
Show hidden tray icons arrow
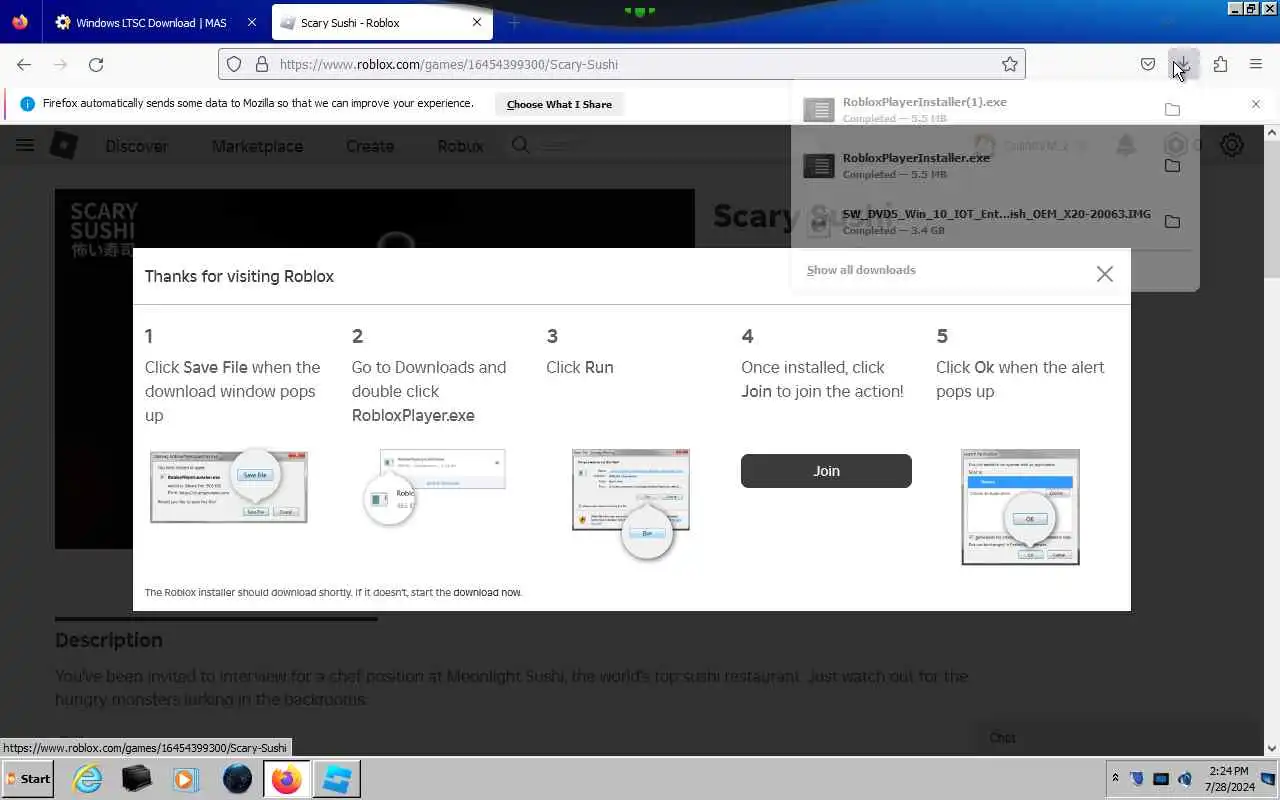[x=1115, y=778]
